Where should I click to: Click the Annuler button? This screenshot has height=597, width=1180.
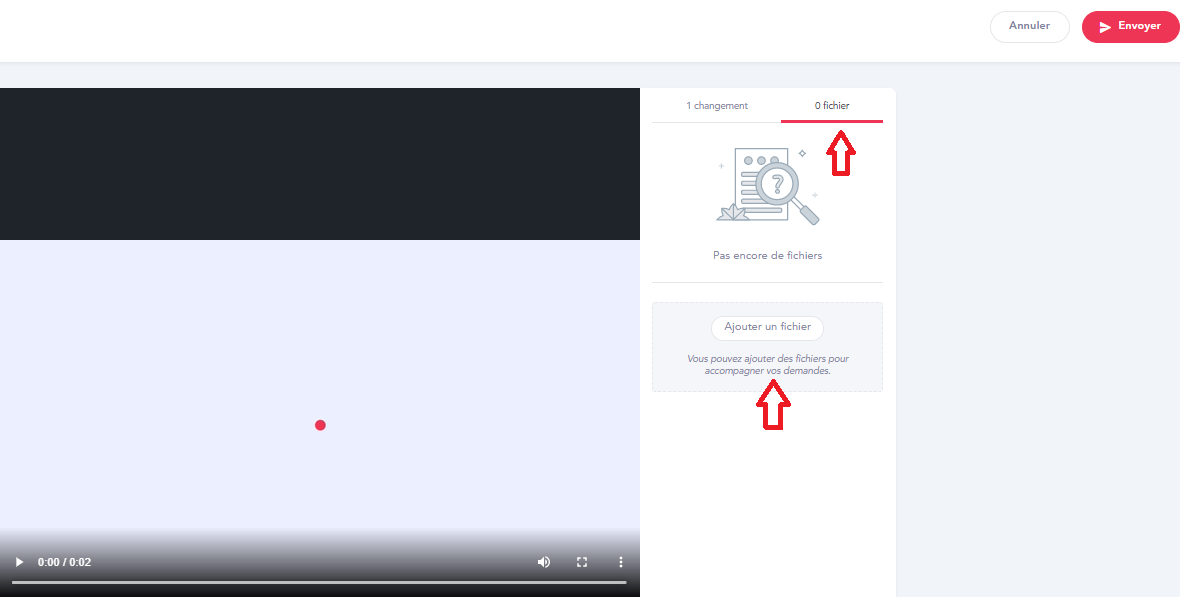coord(1029,26)
